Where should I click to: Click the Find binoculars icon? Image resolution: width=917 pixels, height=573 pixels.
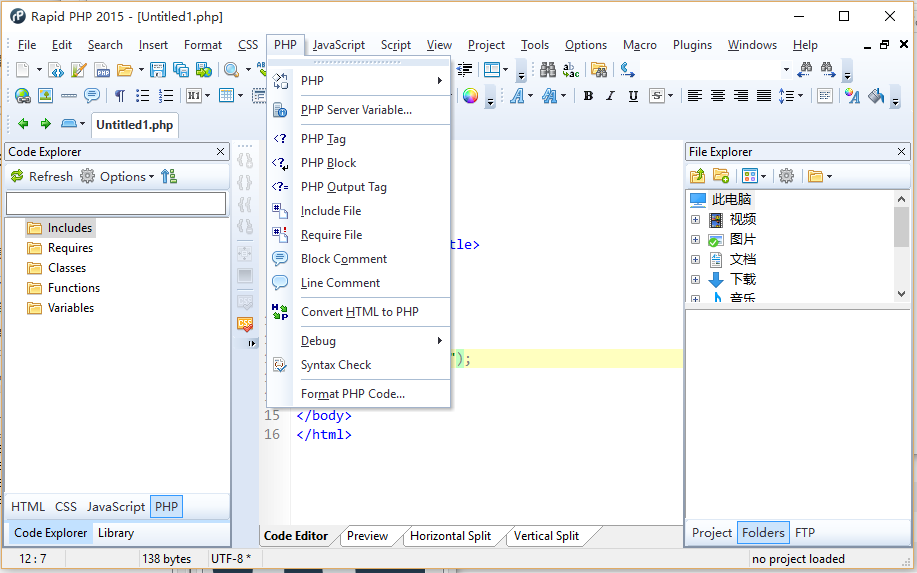548,70
